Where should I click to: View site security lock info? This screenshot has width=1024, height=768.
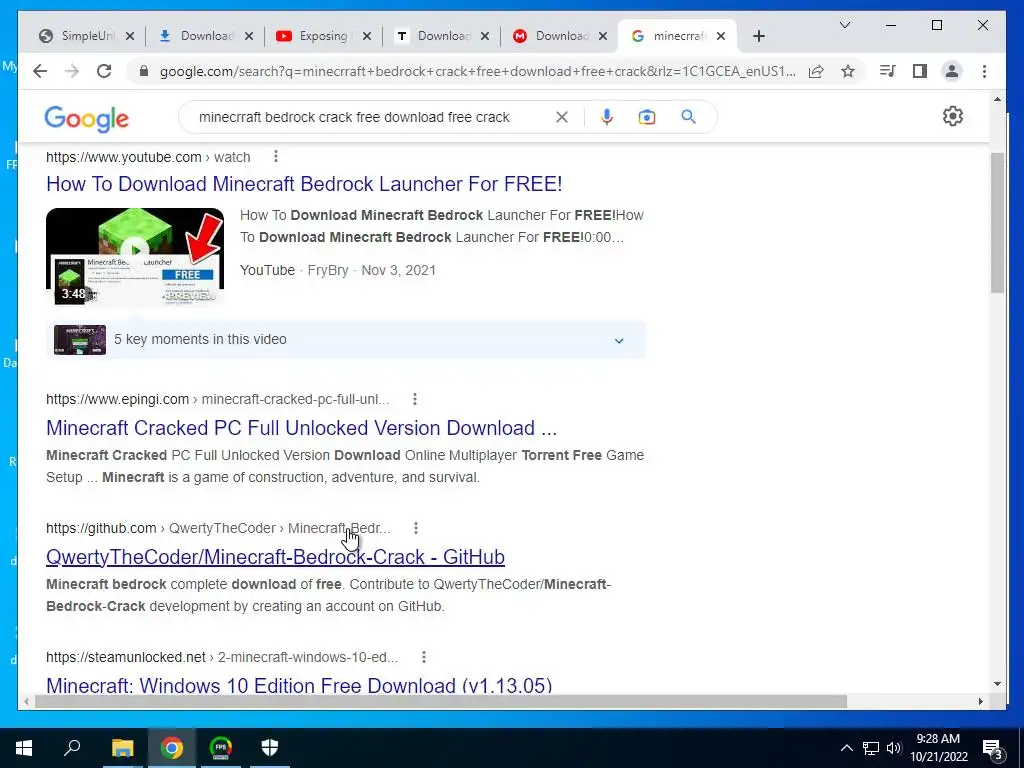pos(144,71)
